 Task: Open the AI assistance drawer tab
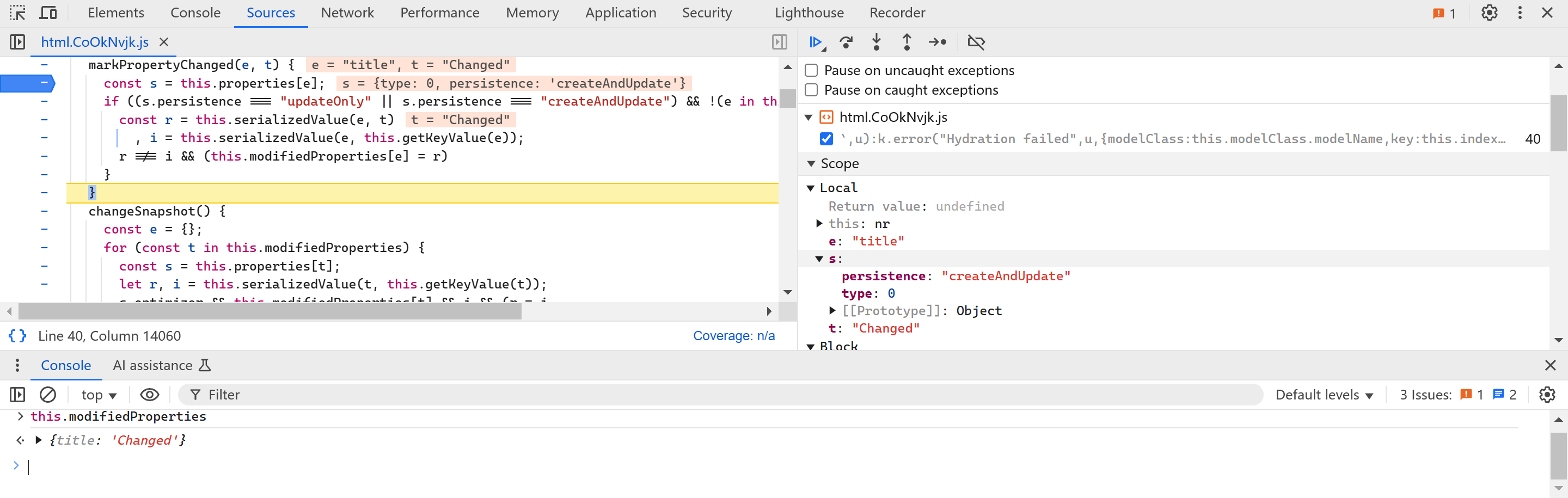pos(161,365)
